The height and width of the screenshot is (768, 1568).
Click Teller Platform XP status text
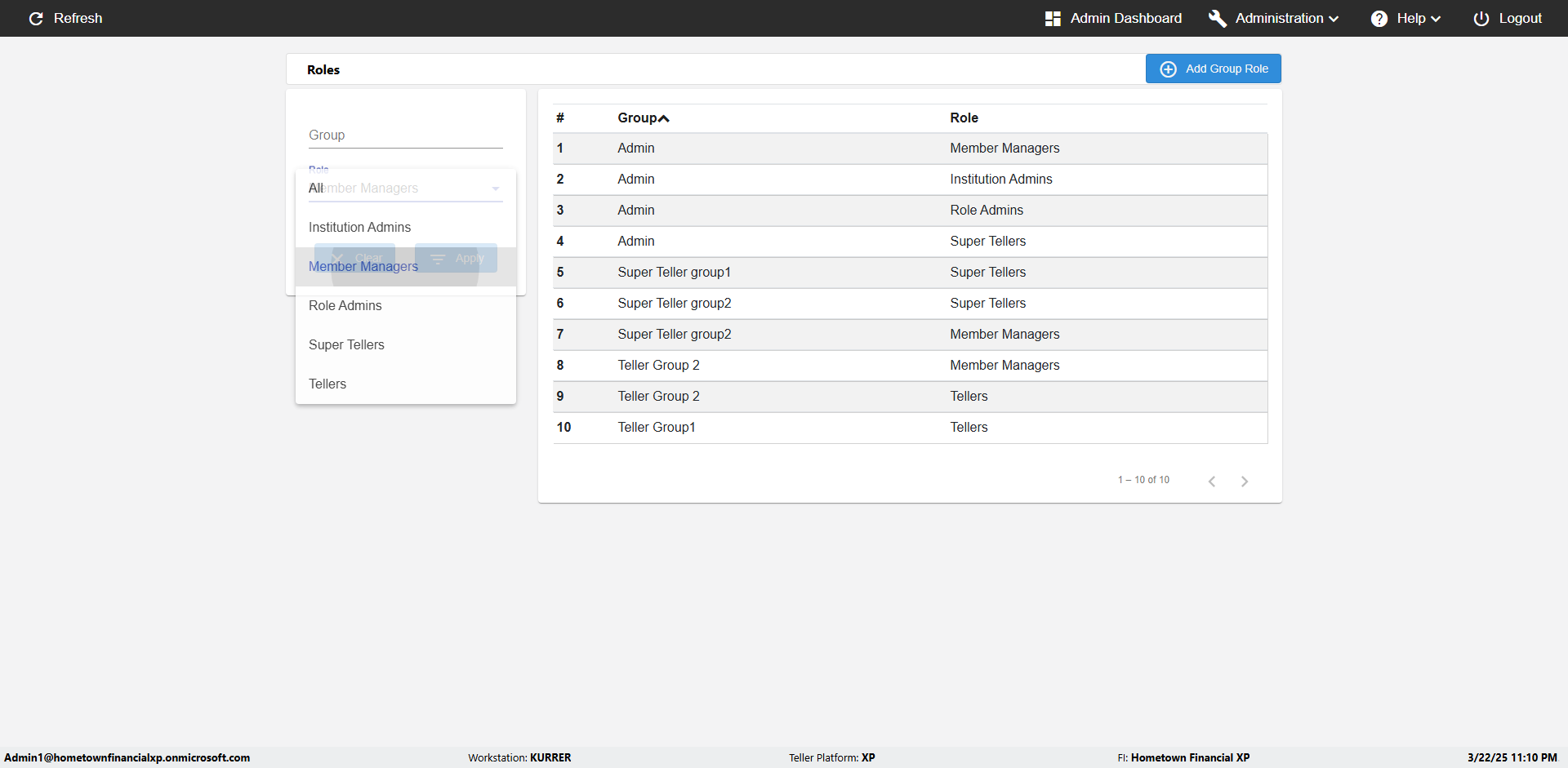point(831,757)
